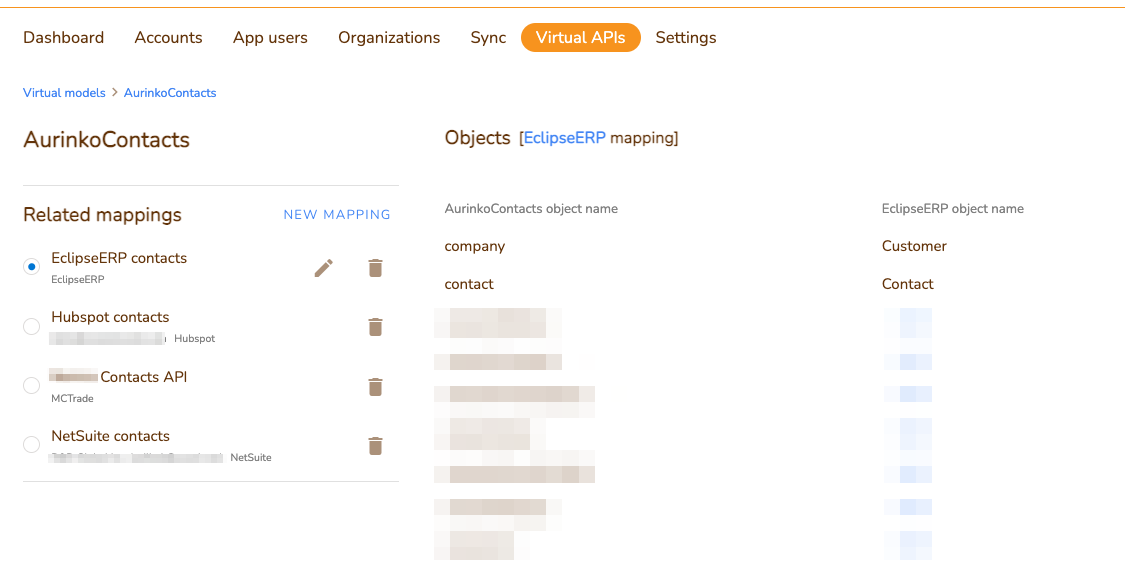This screenshot has height=579, width=1125.
Task: Click the NEW MAPPING button
Action: 337,215
